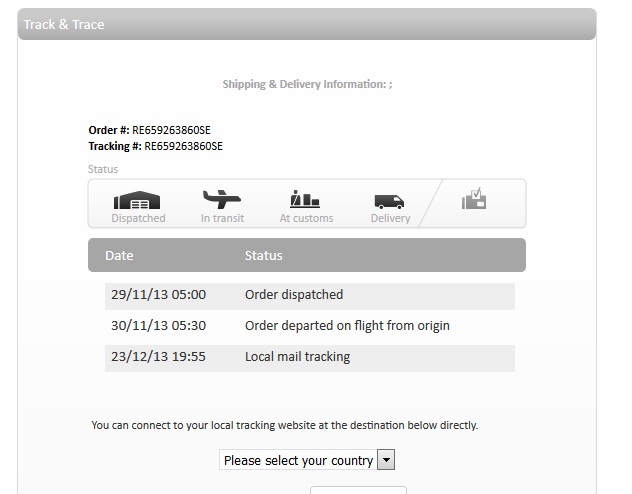The width and height of the screenshot is (632, 494).
Task: Select 'Order departed on flight from origin' entry
Action: [x=347, y=325]
